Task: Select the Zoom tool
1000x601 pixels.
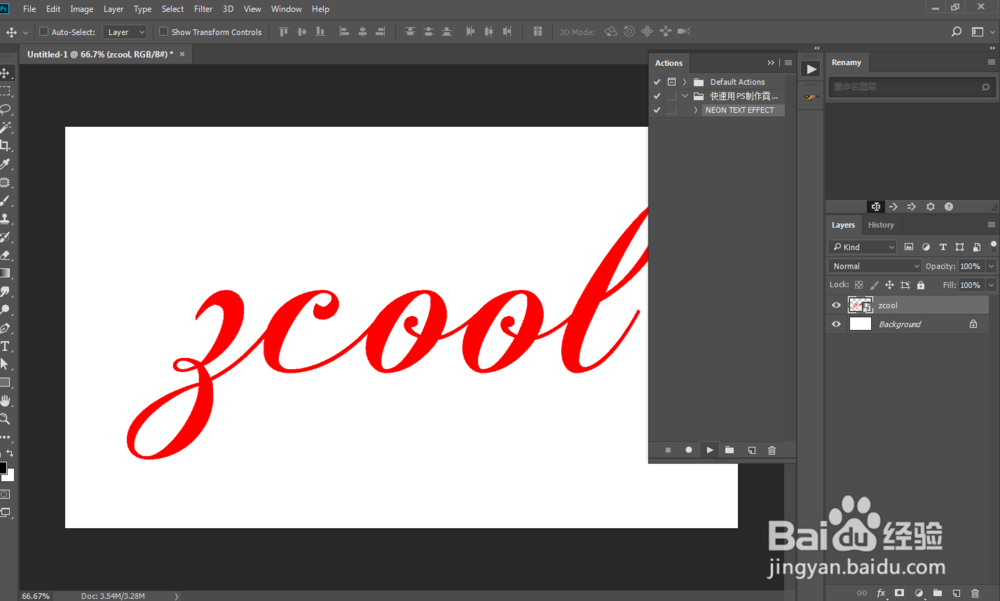Action: [x=5, y=419]
